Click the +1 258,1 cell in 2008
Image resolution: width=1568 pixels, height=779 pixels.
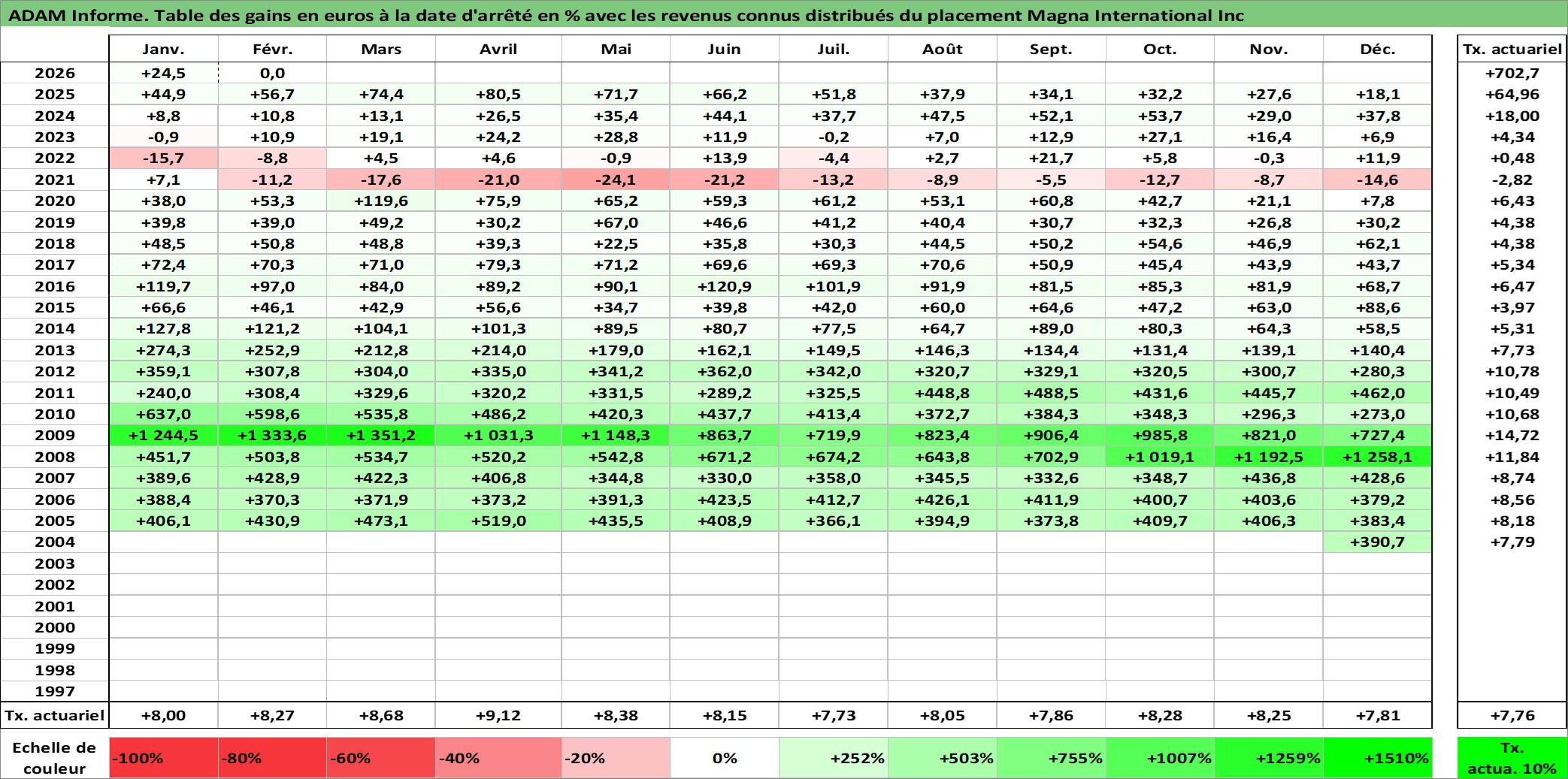(1377, 457)
